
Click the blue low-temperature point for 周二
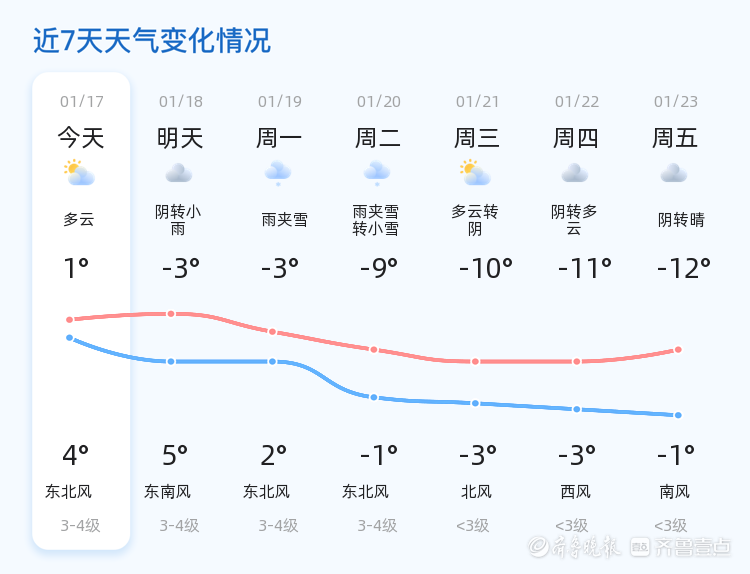pyautogui.click(x=374, y=397)
